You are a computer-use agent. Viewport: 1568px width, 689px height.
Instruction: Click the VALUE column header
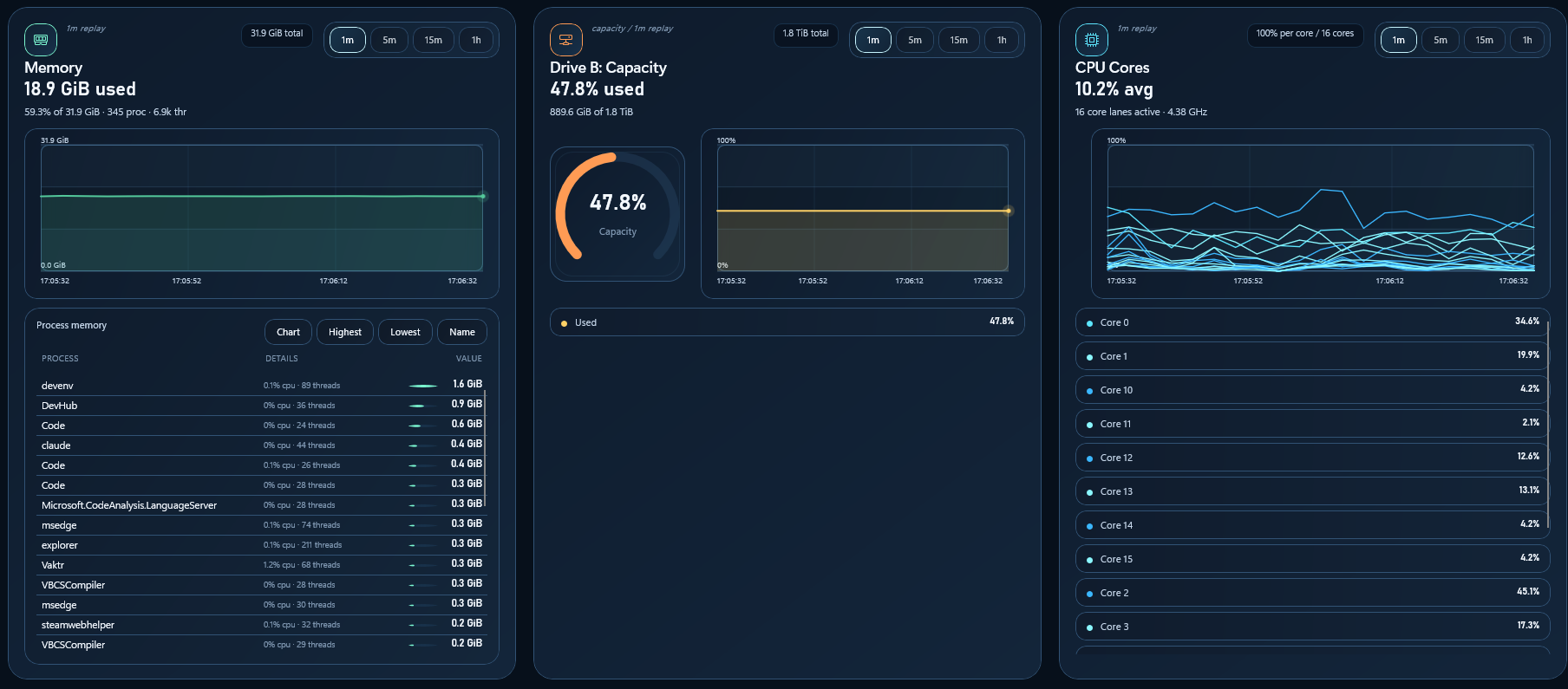click(469, 358)
